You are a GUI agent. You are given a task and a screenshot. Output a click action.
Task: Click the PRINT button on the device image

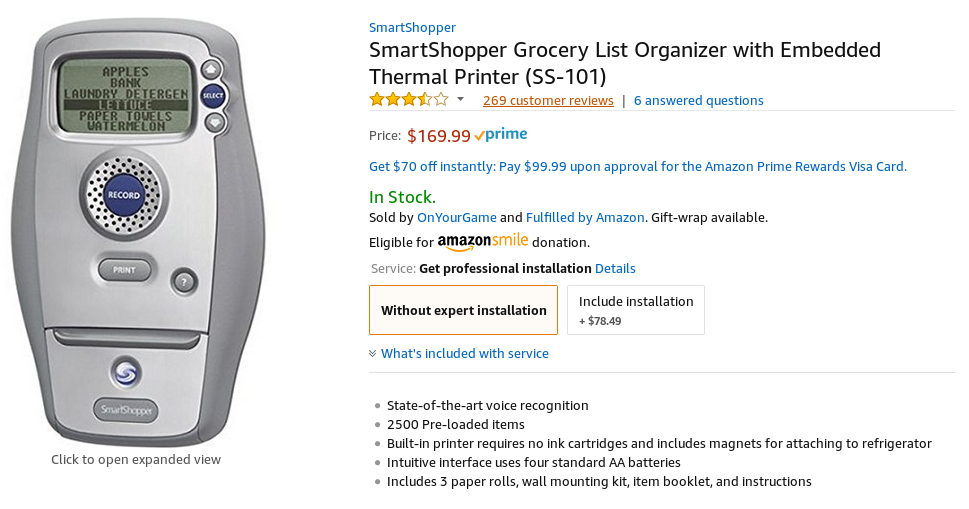pyautogui.click(x=124, y=270)
